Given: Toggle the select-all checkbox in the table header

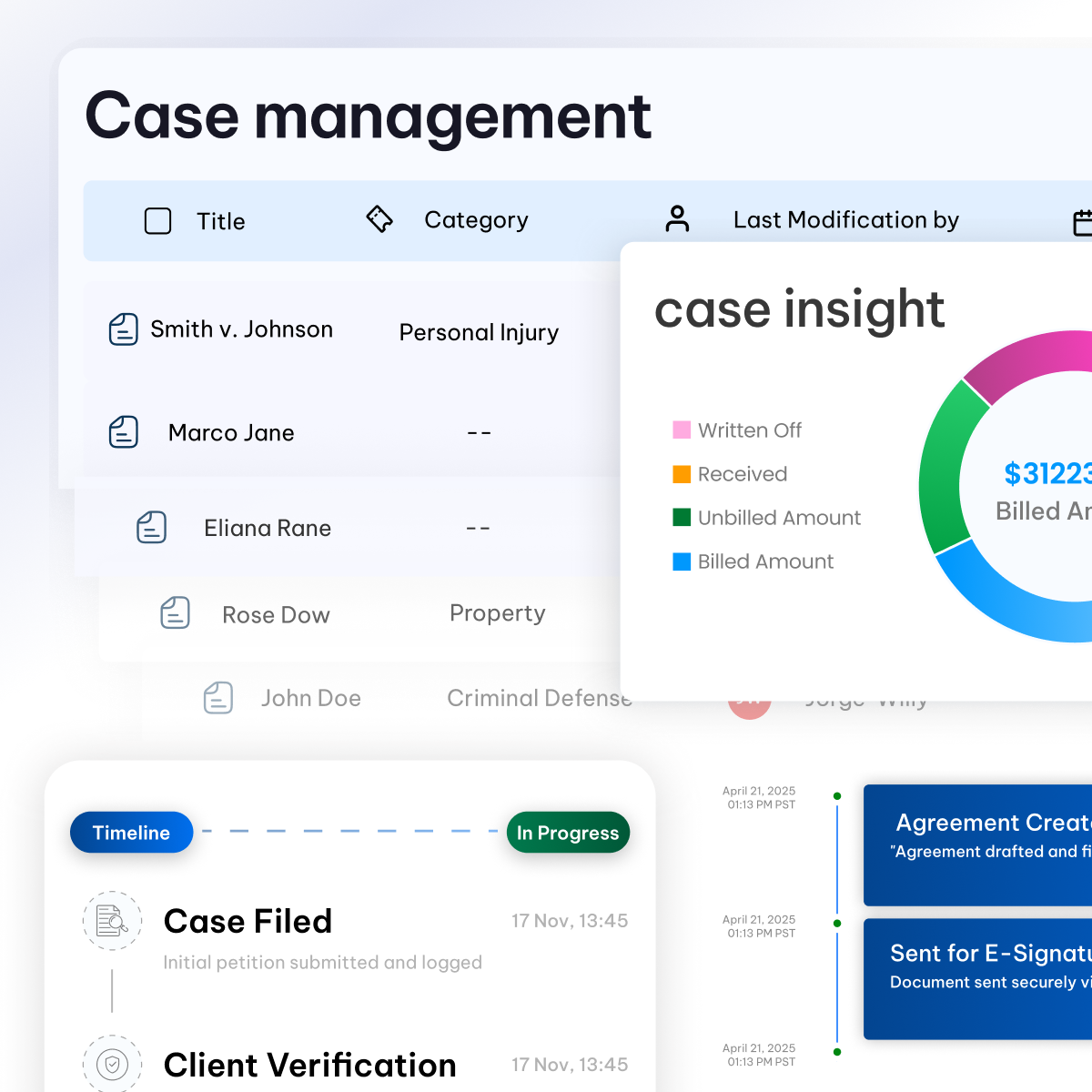Looking at the screenshot, I should 157,220.
